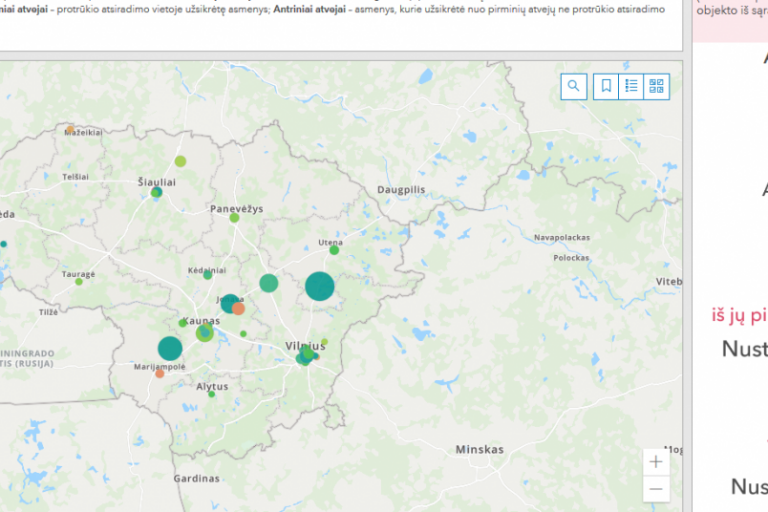Zoom in with the plus button

click(x=656, y=462)
